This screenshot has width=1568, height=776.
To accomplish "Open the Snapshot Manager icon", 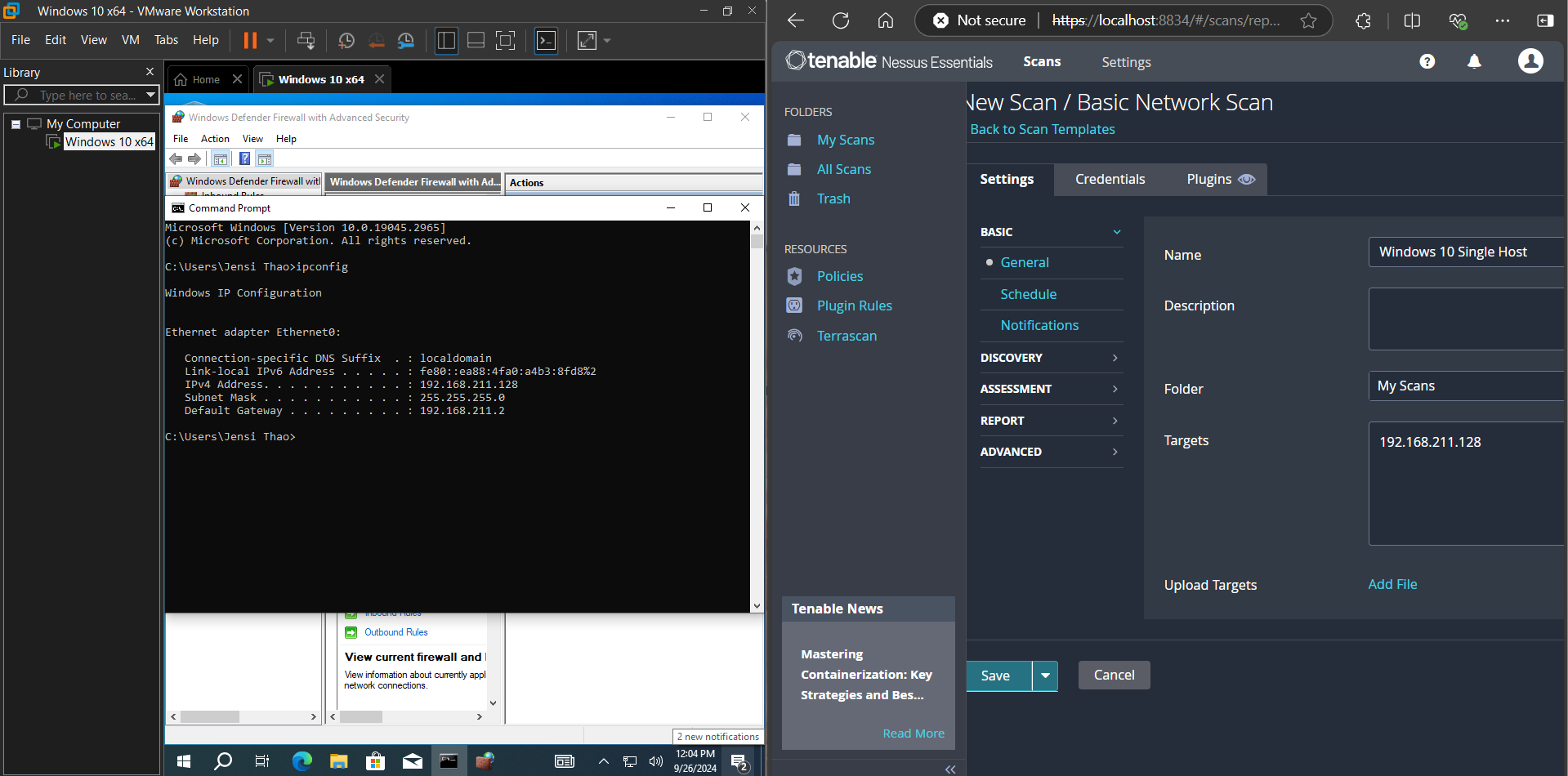I will pos(406,40).
